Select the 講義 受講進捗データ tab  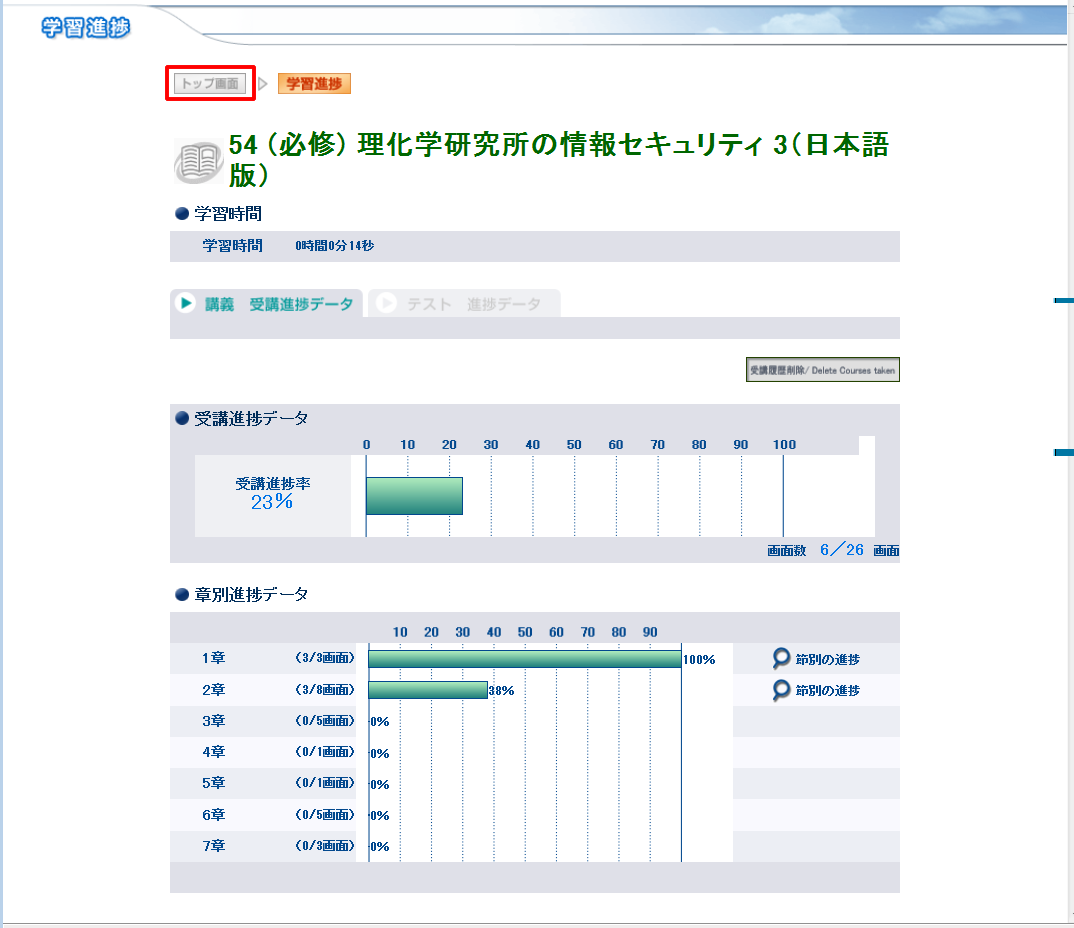266,303
